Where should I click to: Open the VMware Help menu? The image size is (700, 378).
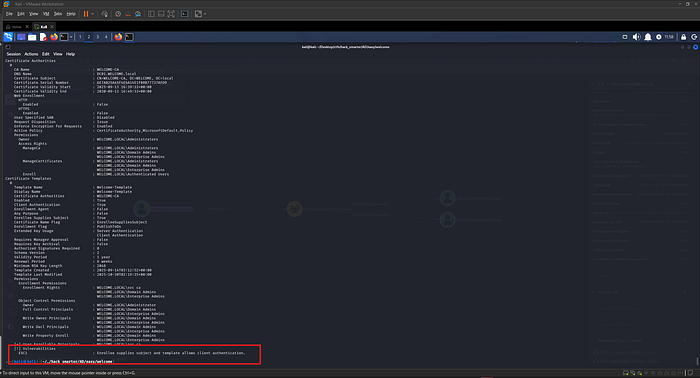coord(71,14)
